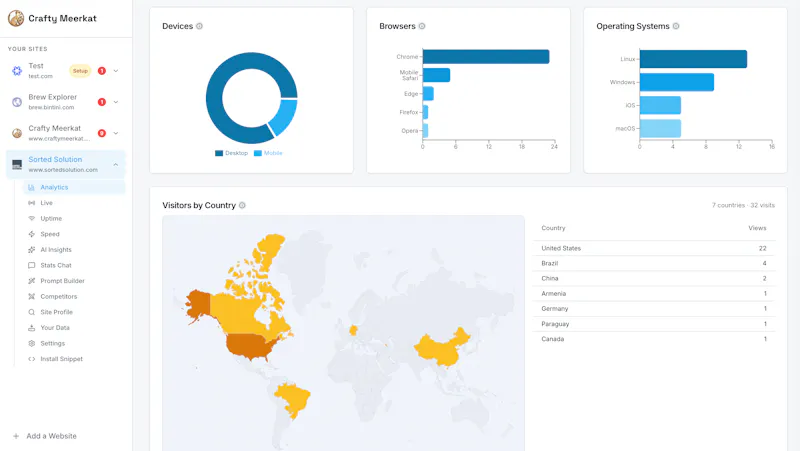Screen dimensions: 800x451
Task: Click the red alert badge on Crafty Meerkat site
Action: (102, 133)
